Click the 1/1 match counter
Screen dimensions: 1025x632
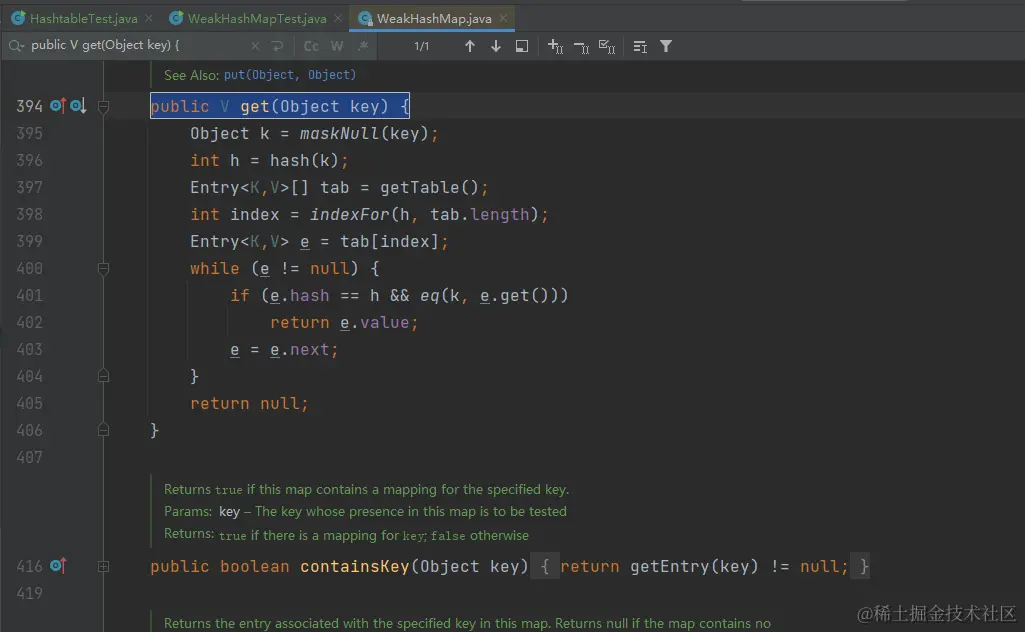(422, 46)
